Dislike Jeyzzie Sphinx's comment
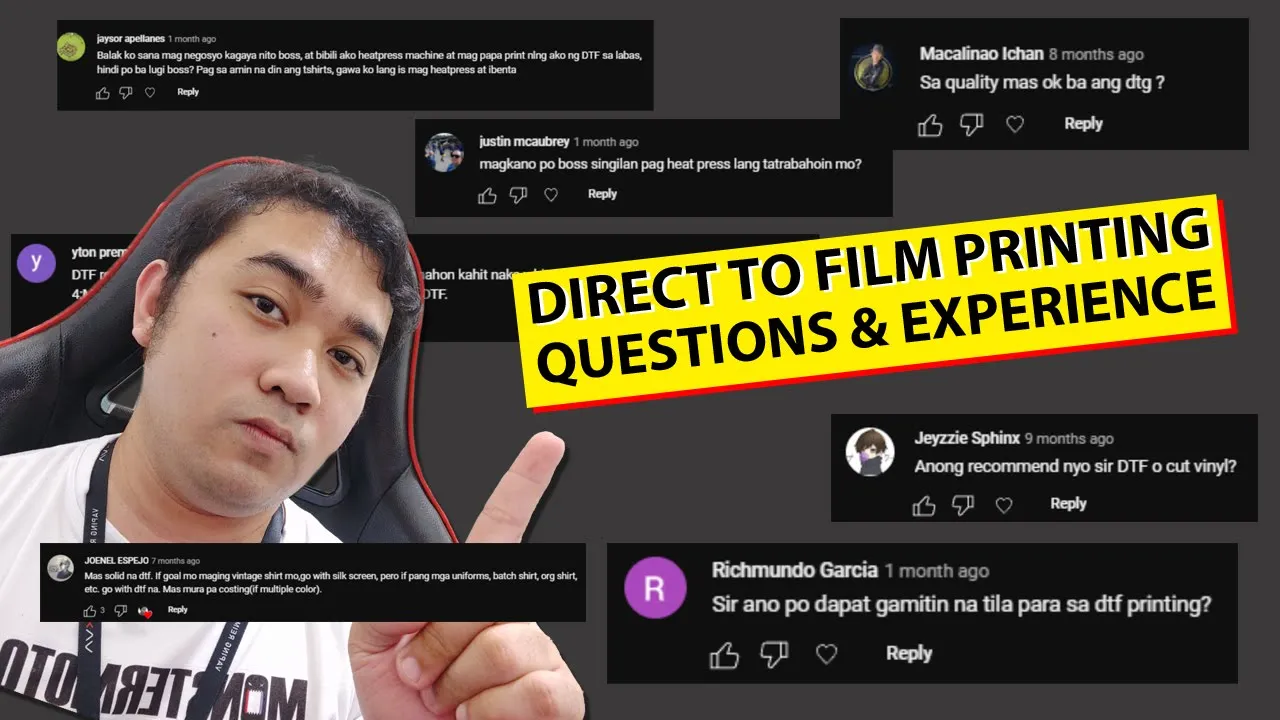This screenshot has height=720, width=1280. pos(962,505)
